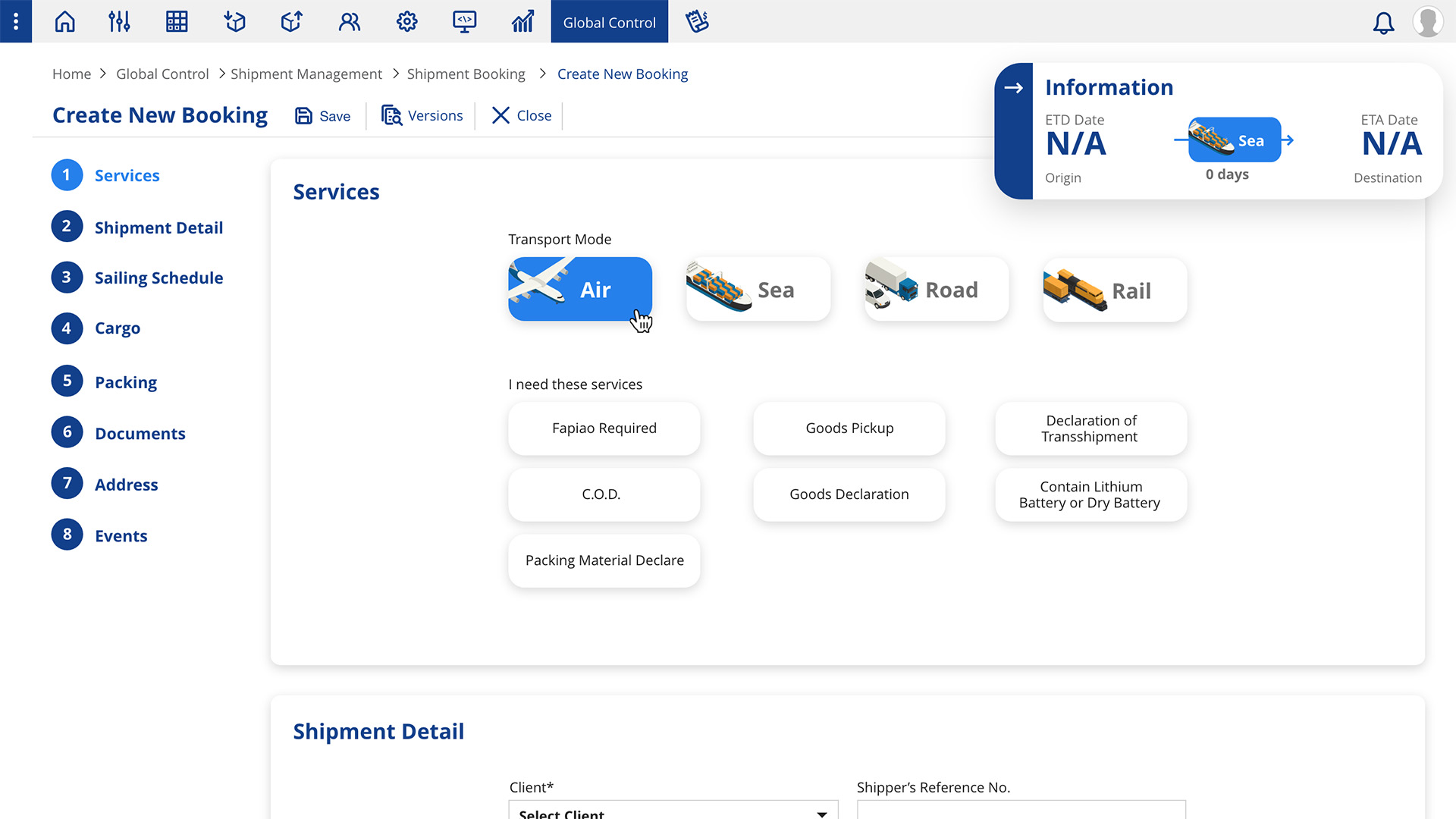Open Shipment Booking breadcrumb link

pos(466,74)
